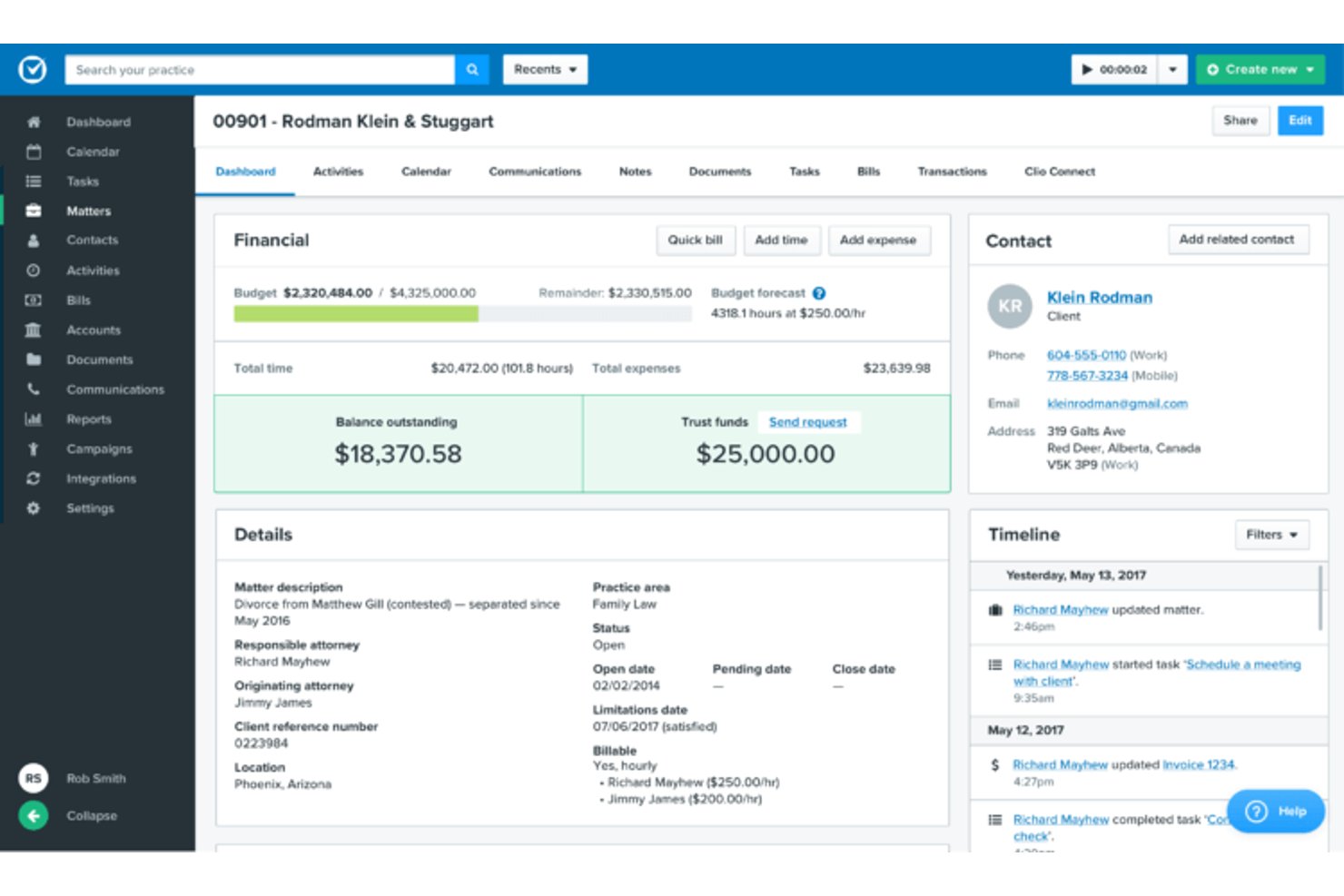The width and height of the screenshot is (1344, 896).
Task: Select the matter Dashboard tab
Action: click(245, 172)
